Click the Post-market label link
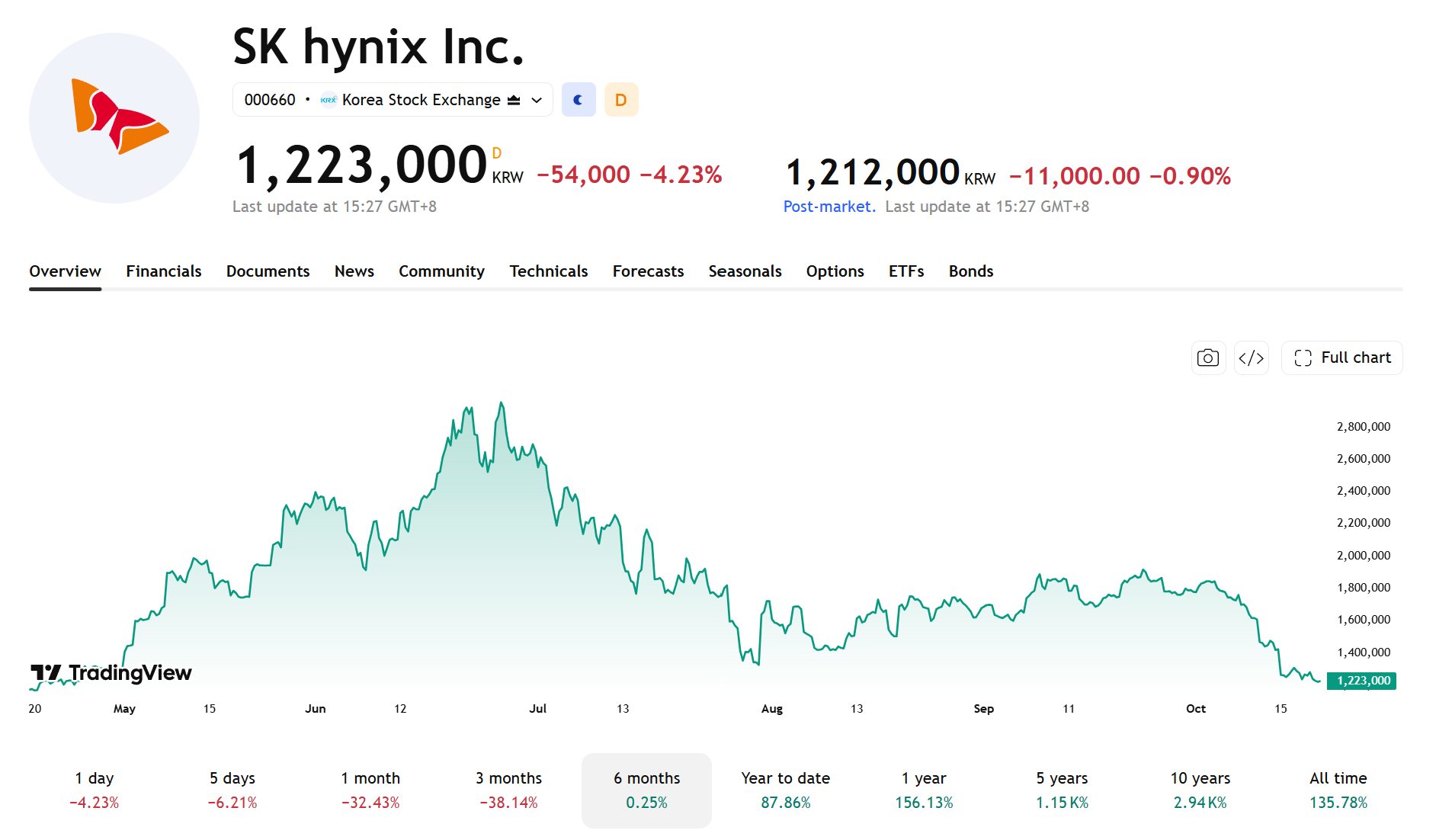1436x840 pixels. tap(829, 207)
